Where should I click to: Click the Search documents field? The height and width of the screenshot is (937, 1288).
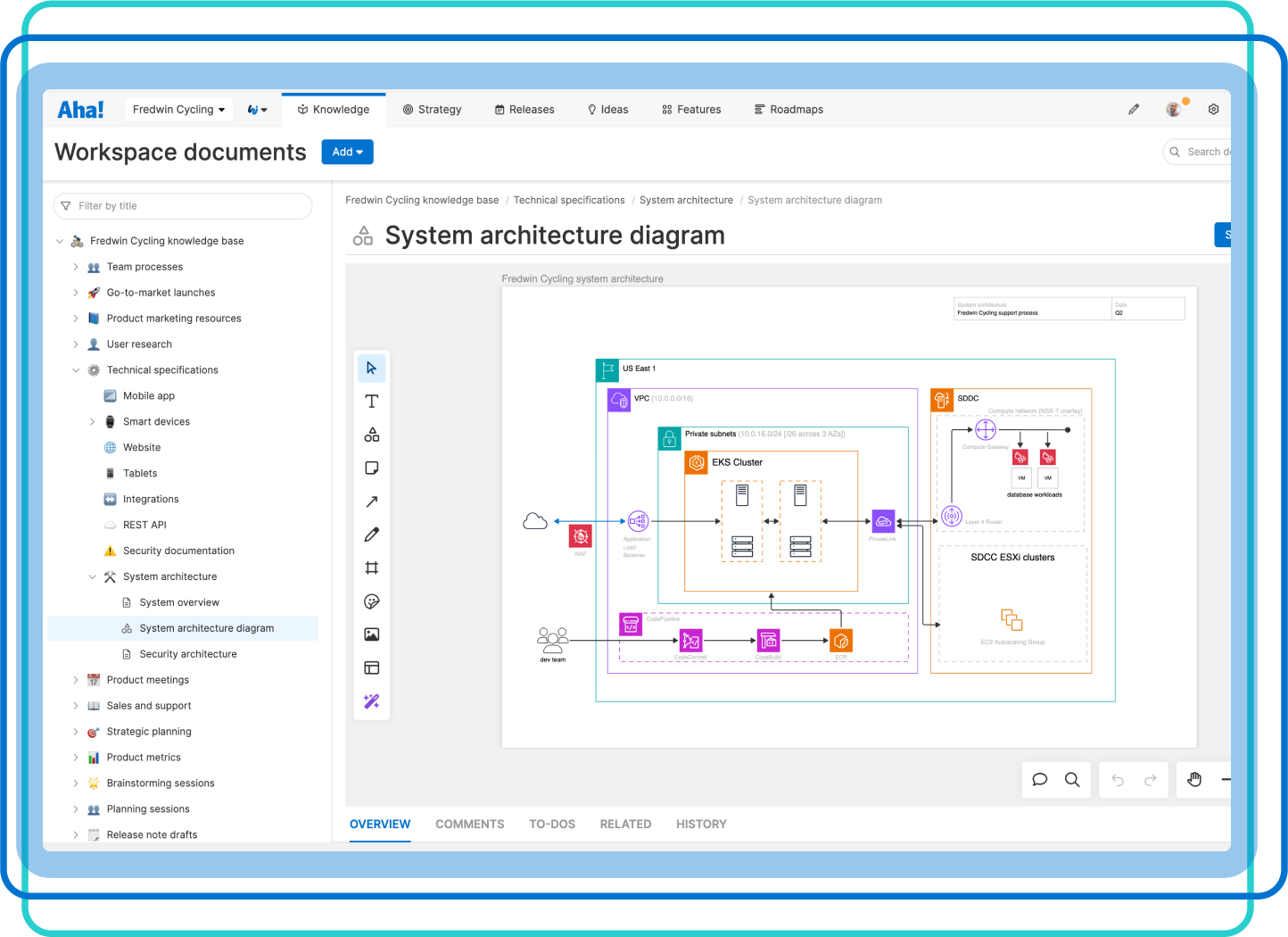(1198, 152)
